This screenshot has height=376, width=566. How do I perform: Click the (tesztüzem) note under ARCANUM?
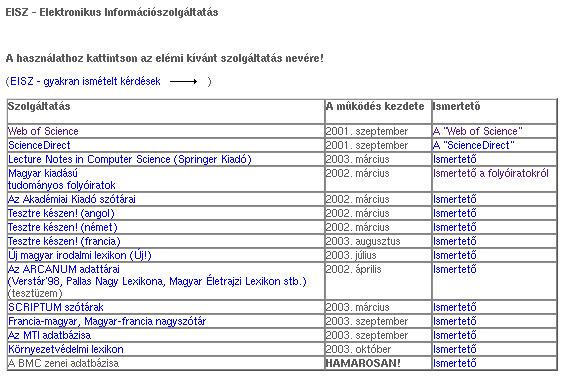point(35,294)
